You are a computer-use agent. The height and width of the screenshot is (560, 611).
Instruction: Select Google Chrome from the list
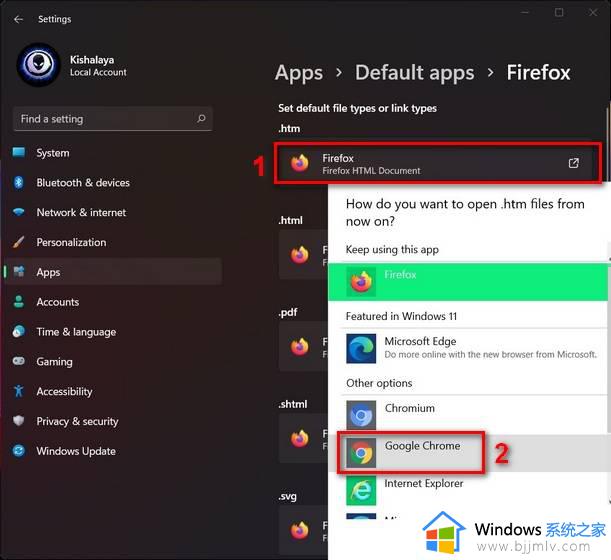(468, 453)
